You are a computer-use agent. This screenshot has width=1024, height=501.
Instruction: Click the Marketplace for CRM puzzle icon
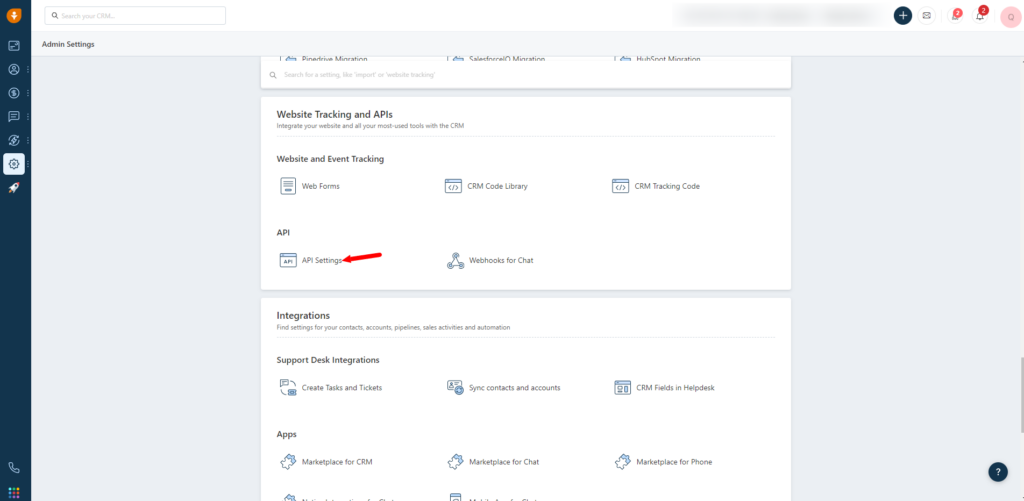pos(288,462)
